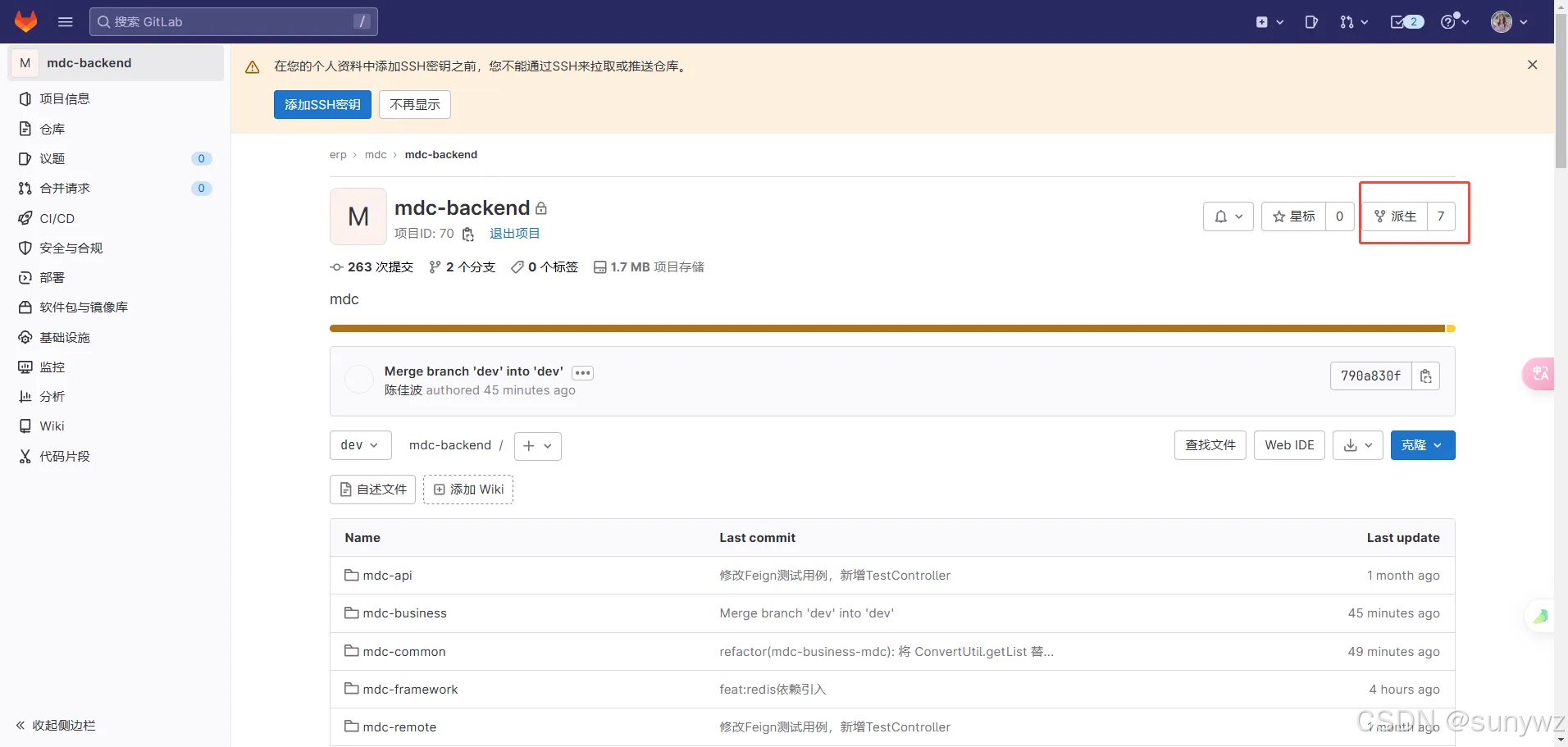The width and height of the screenshot is (1568, 747).
Task: Click the 自述文件 button
Action: point(373,490)
